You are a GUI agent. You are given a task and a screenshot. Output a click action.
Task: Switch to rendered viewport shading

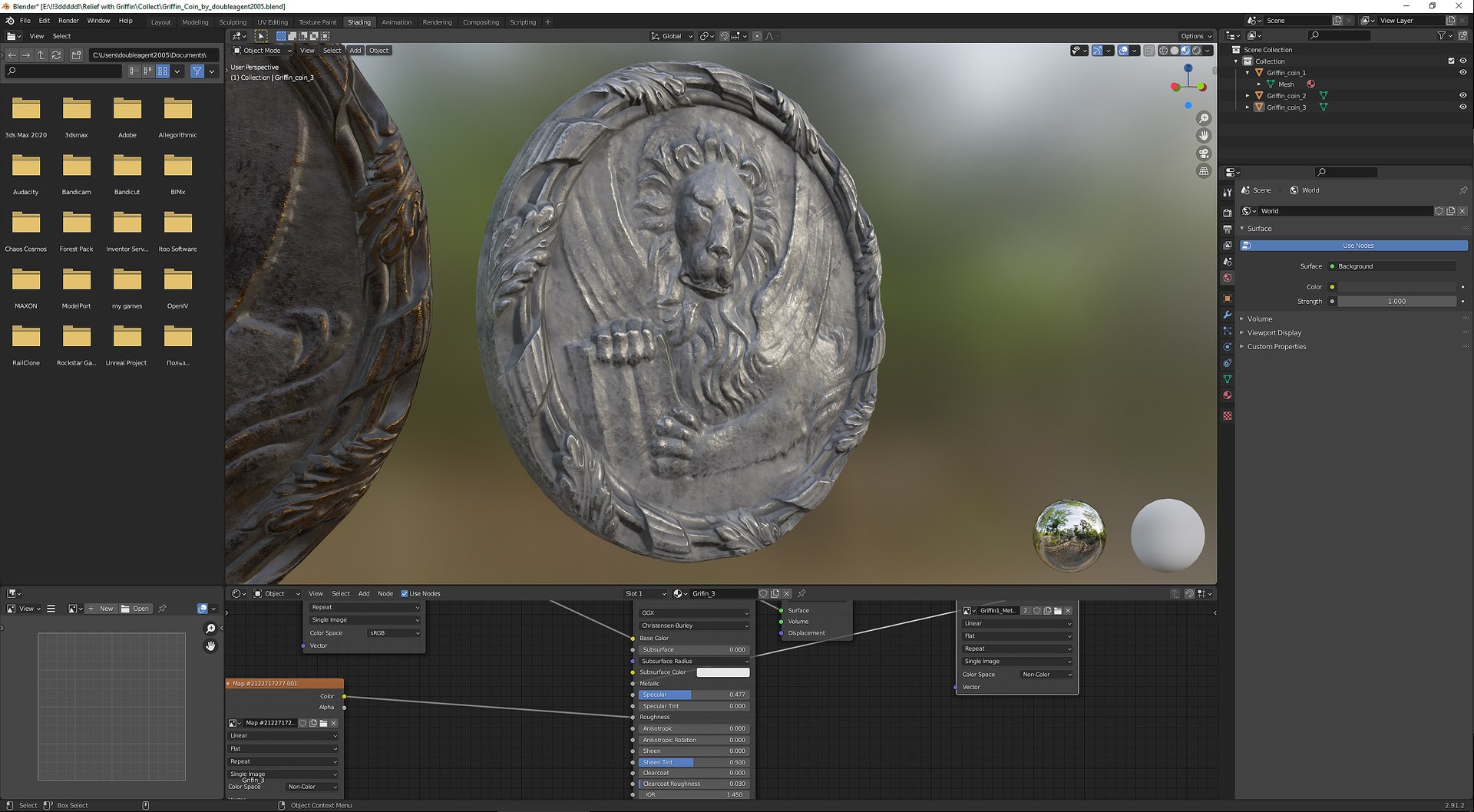tap(1196, 51)
